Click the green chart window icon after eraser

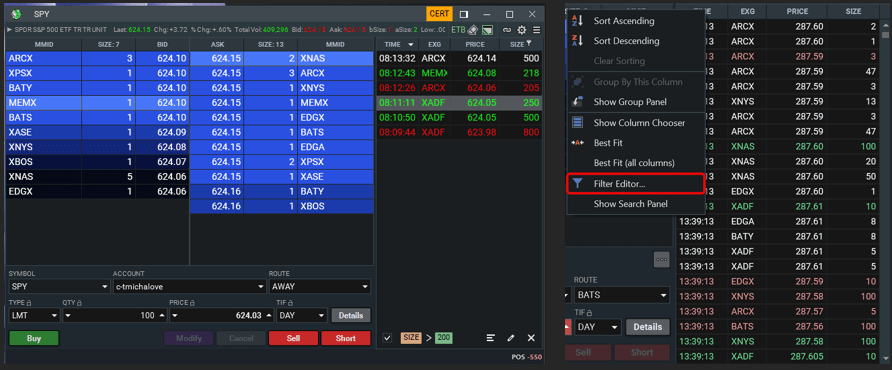(x=487, y=30)
